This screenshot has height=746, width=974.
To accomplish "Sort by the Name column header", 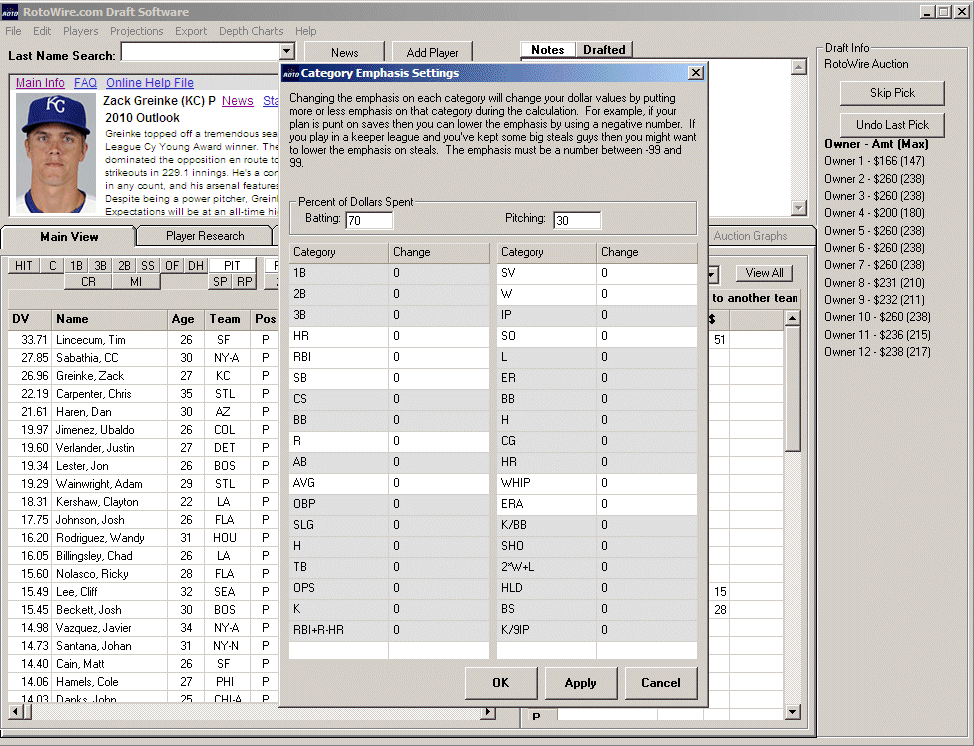I will tap(109, 319).
